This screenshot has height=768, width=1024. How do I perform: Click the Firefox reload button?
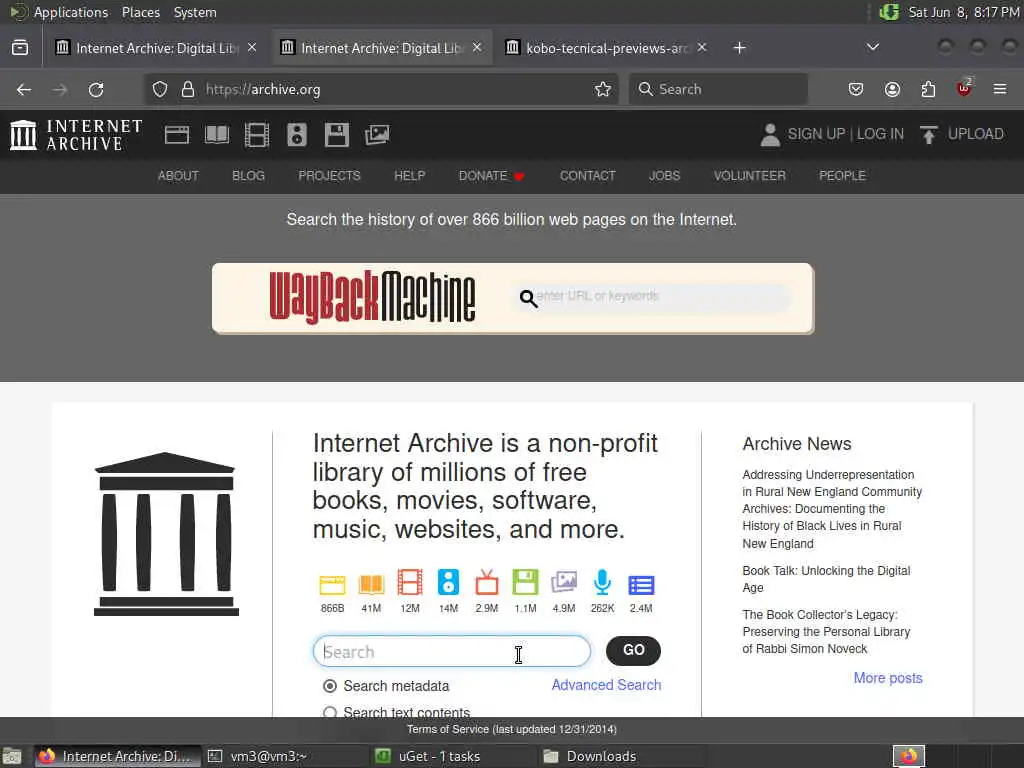click(x=96, y=89)
